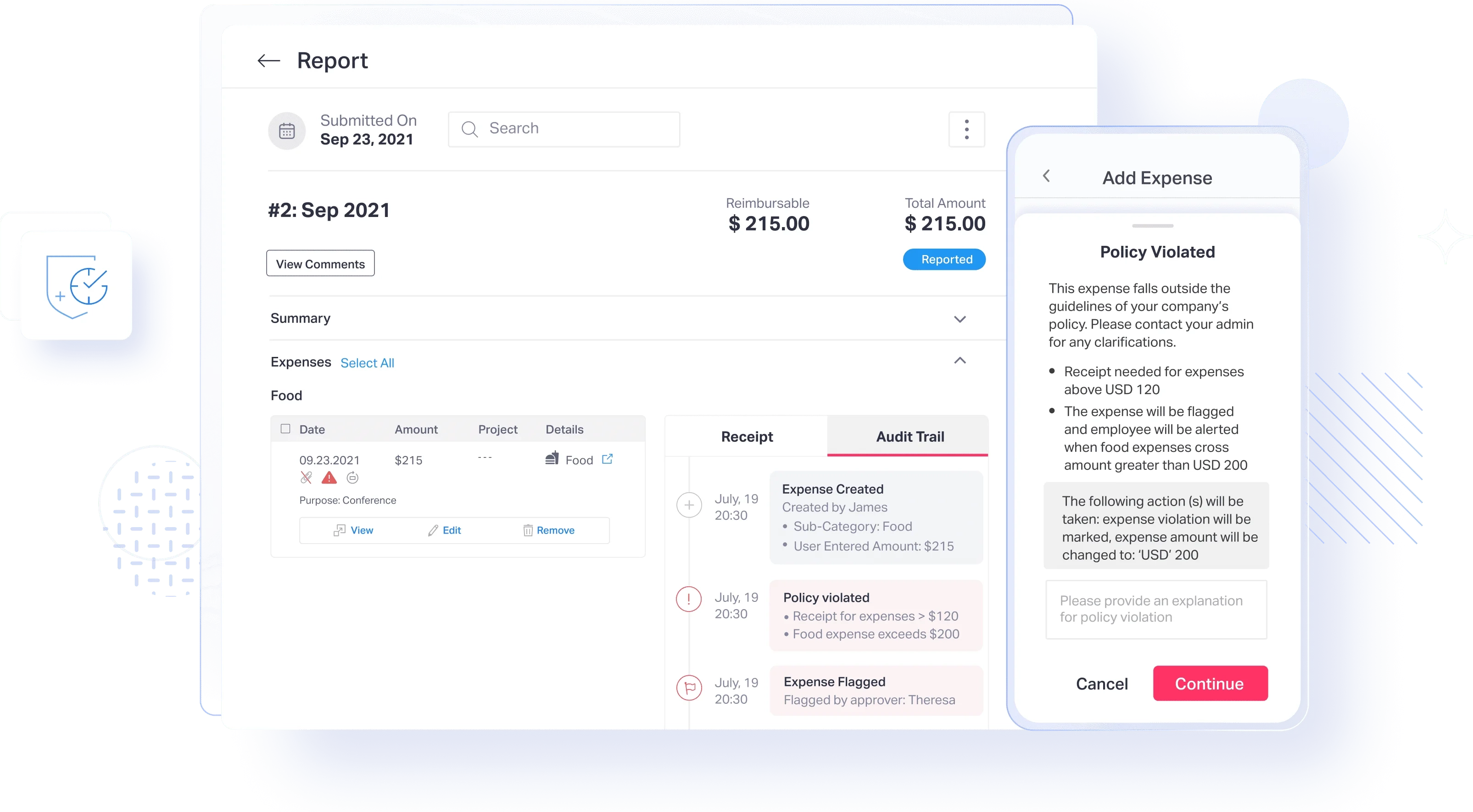Click the three-dot overflow menu icon

966,128
